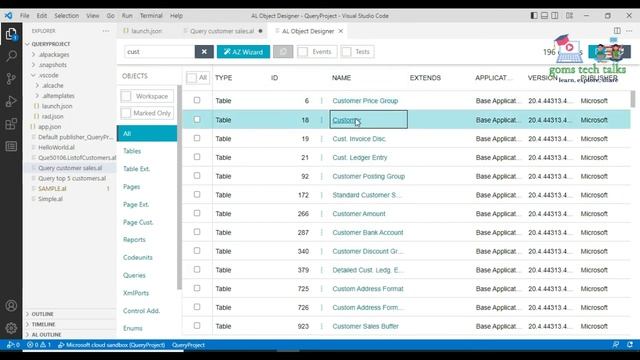Toggle primary side bar layout icon
The height and width of the screenshot is (360, 640).
click(534, 16)
